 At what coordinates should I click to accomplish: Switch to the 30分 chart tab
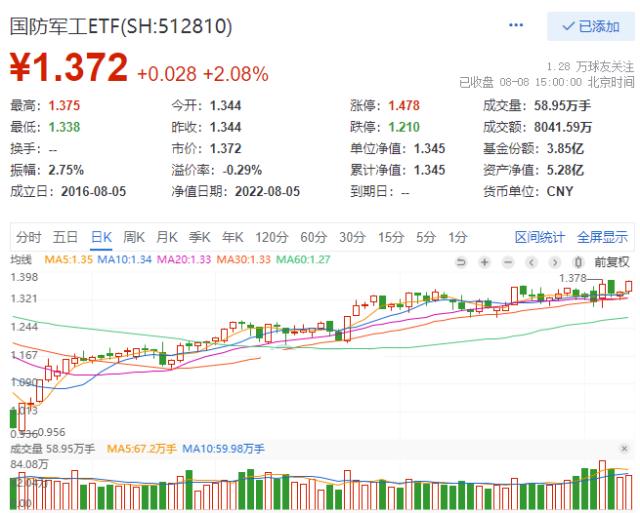point(352,237)
